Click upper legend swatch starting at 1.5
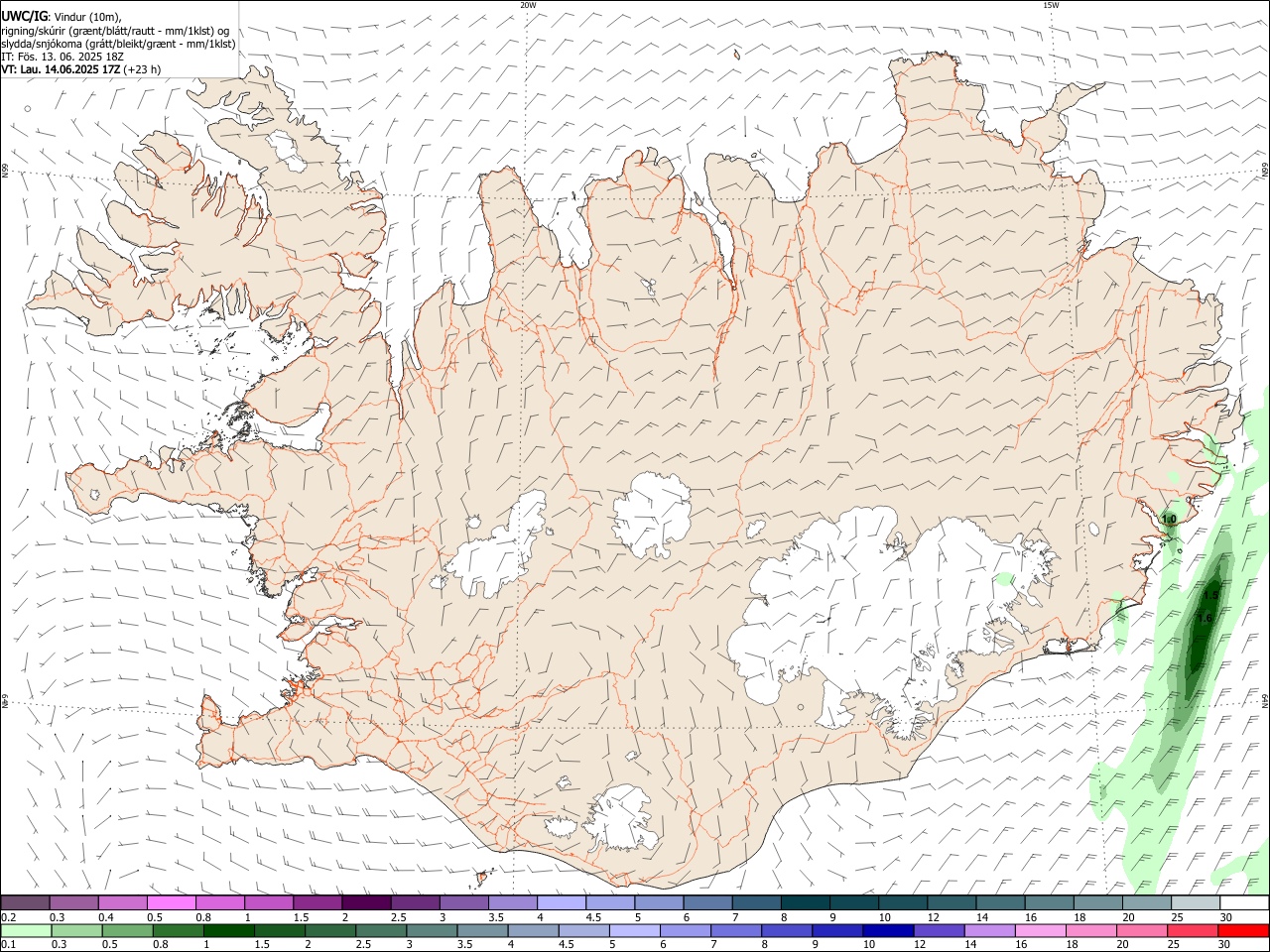The width and height of the screenshot is (1270, 952). [317, 903]
